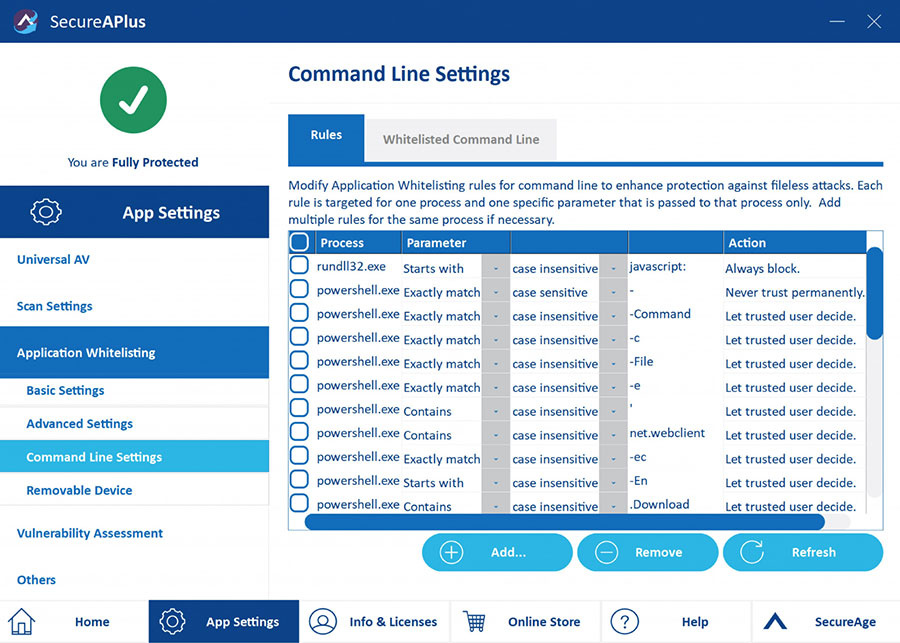The height and width of the screenshot is (643, 900).
Task: Check the powershell.exe '-ec' rule checkbox
Action: (299, 456)
